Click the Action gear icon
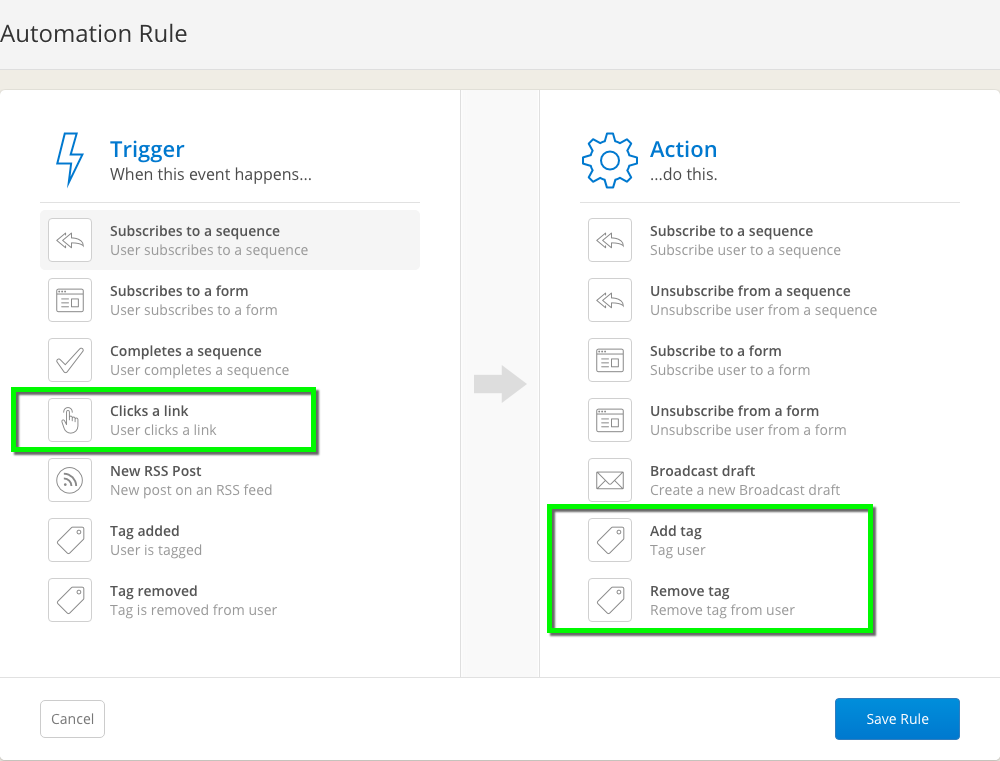This screenshot has width=1000, height=761. pos(610,160)
